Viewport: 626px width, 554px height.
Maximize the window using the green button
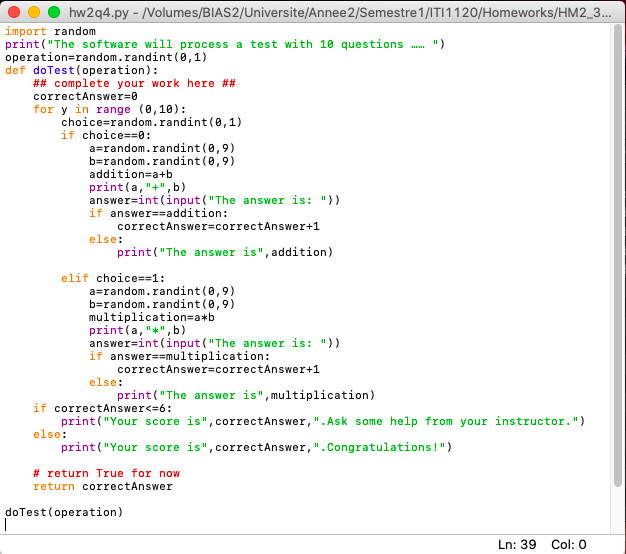[x=54, y=12]
